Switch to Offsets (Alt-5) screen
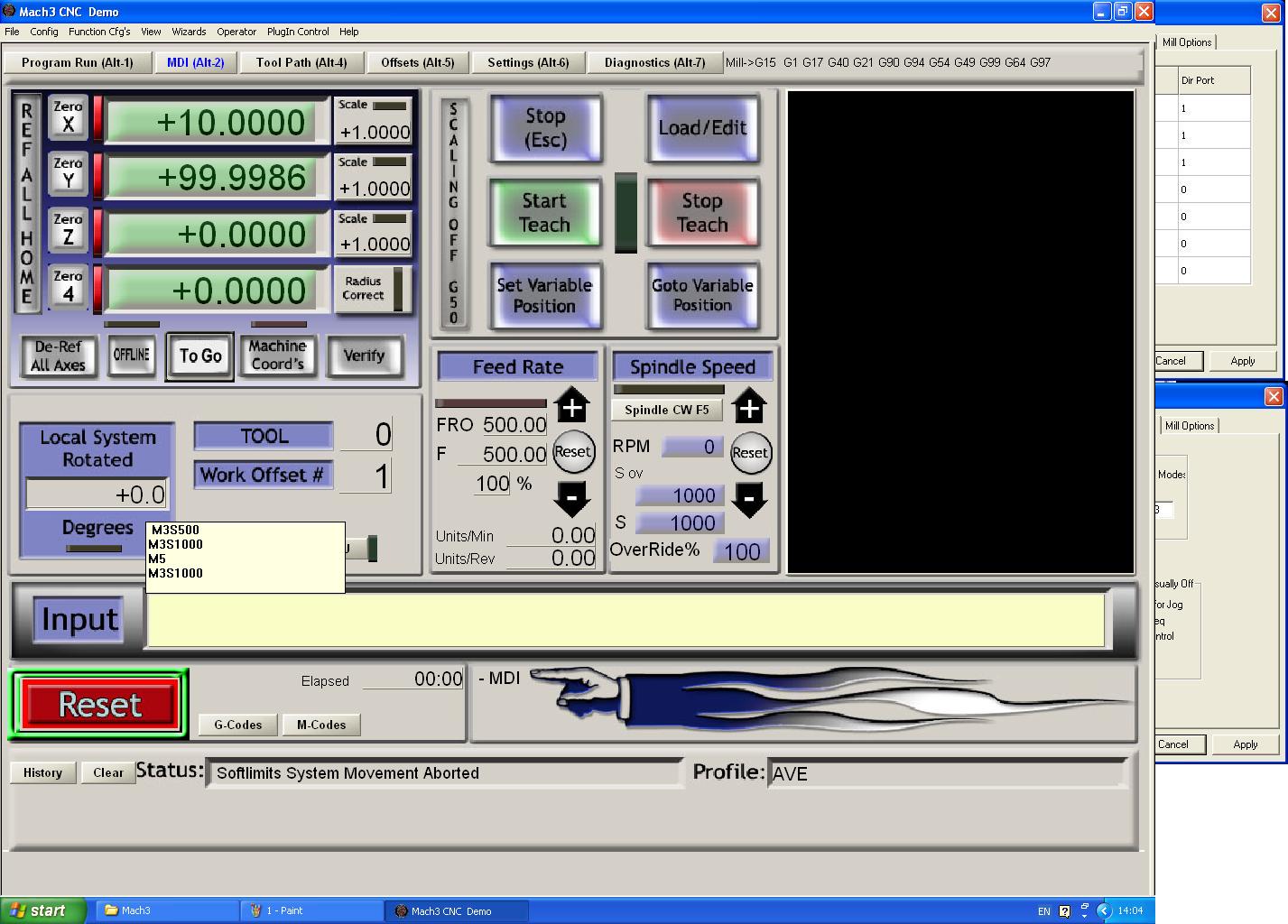 point(418,62)
